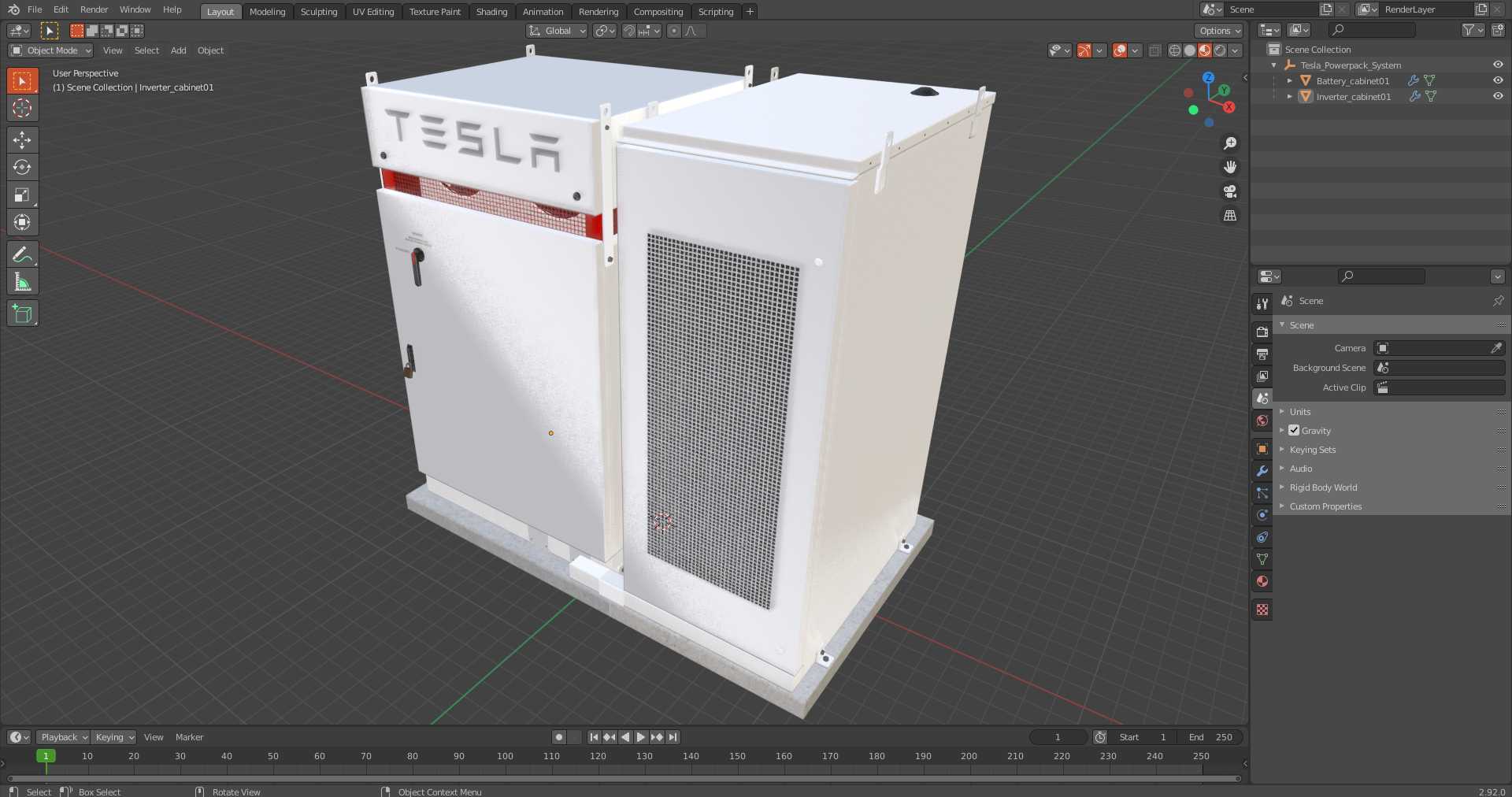Open the Texture properties tab
Viewport: 1512px width, 797px height.
[1262, 610]
